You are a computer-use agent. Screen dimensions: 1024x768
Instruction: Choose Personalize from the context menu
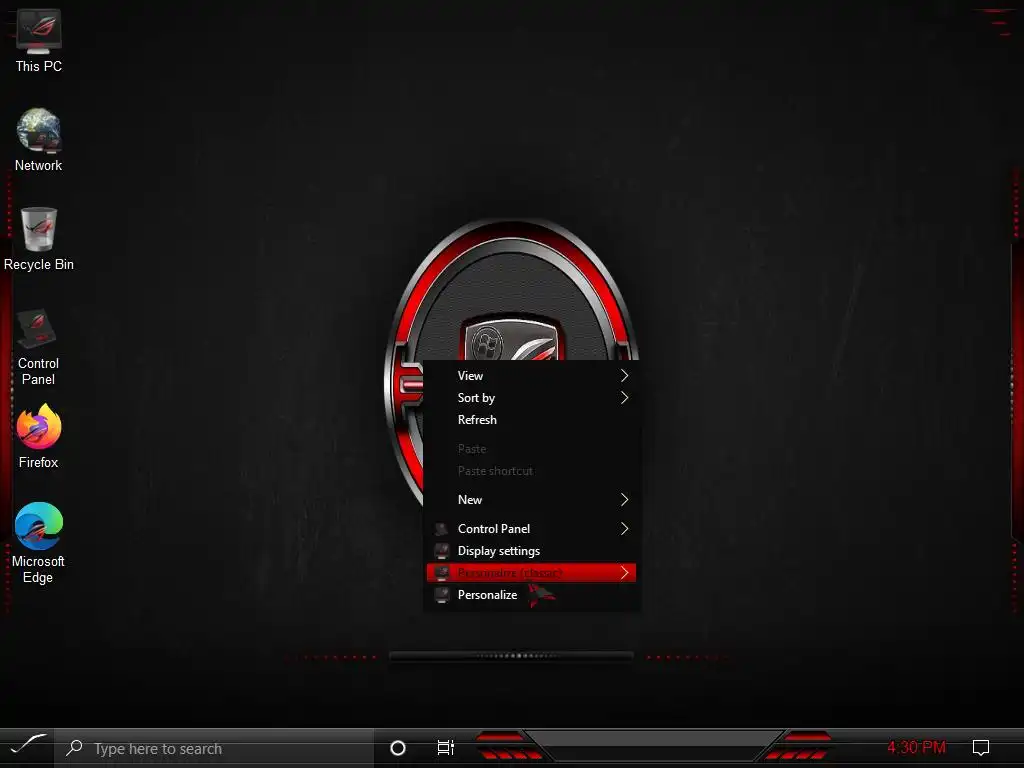click(531, 595)
